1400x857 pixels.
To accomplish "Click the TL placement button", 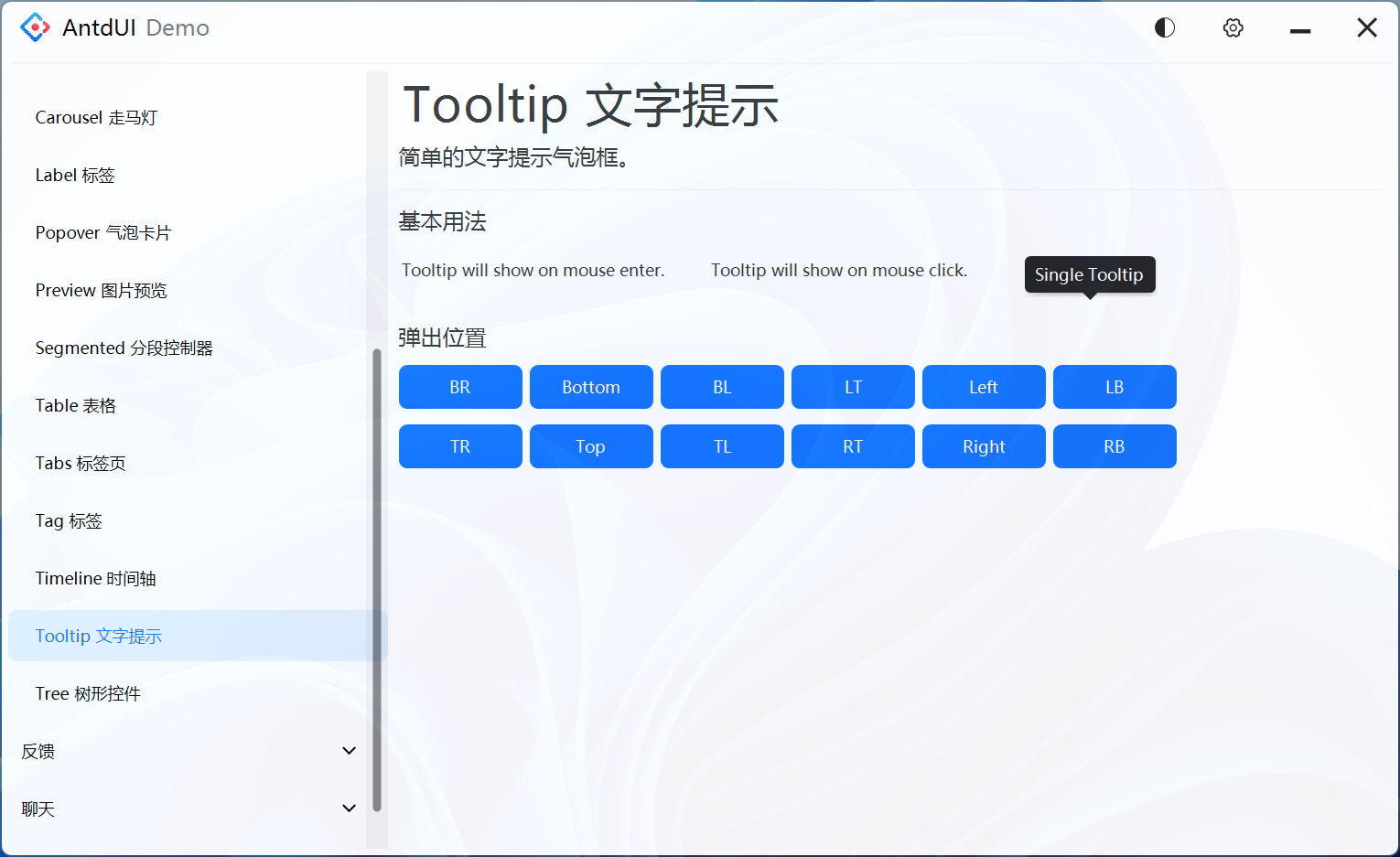I will pos(722,445).
